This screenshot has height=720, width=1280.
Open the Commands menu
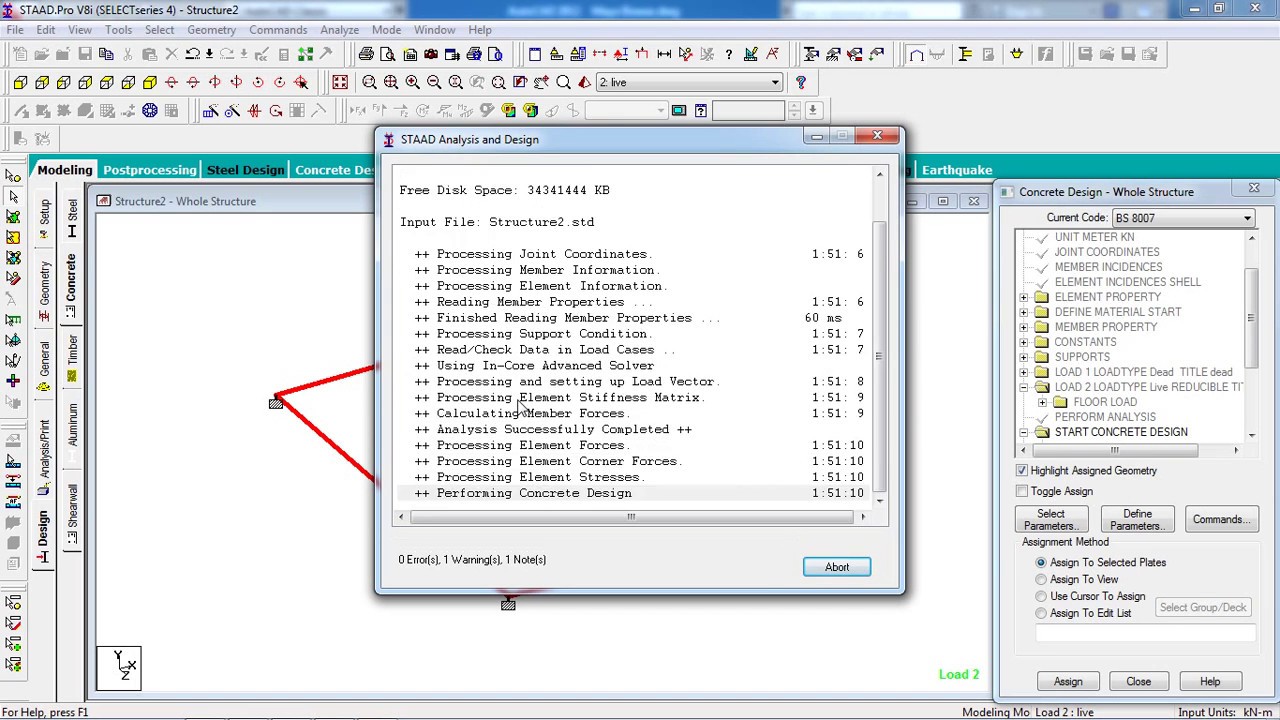pyautogui.click(x=278, y=30)
